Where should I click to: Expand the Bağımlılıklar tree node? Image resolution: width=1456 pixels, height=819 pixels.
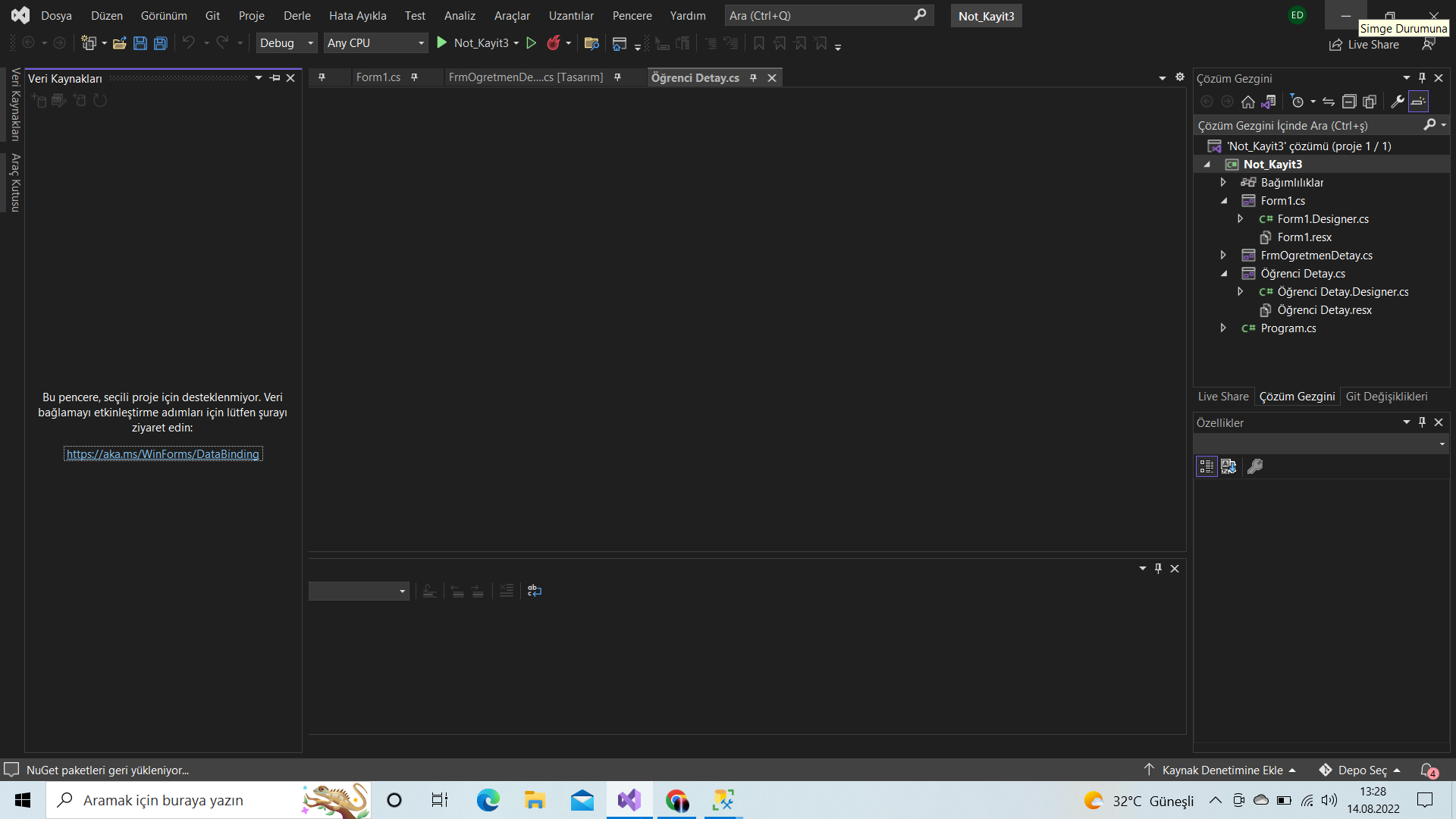point(1223,183)
